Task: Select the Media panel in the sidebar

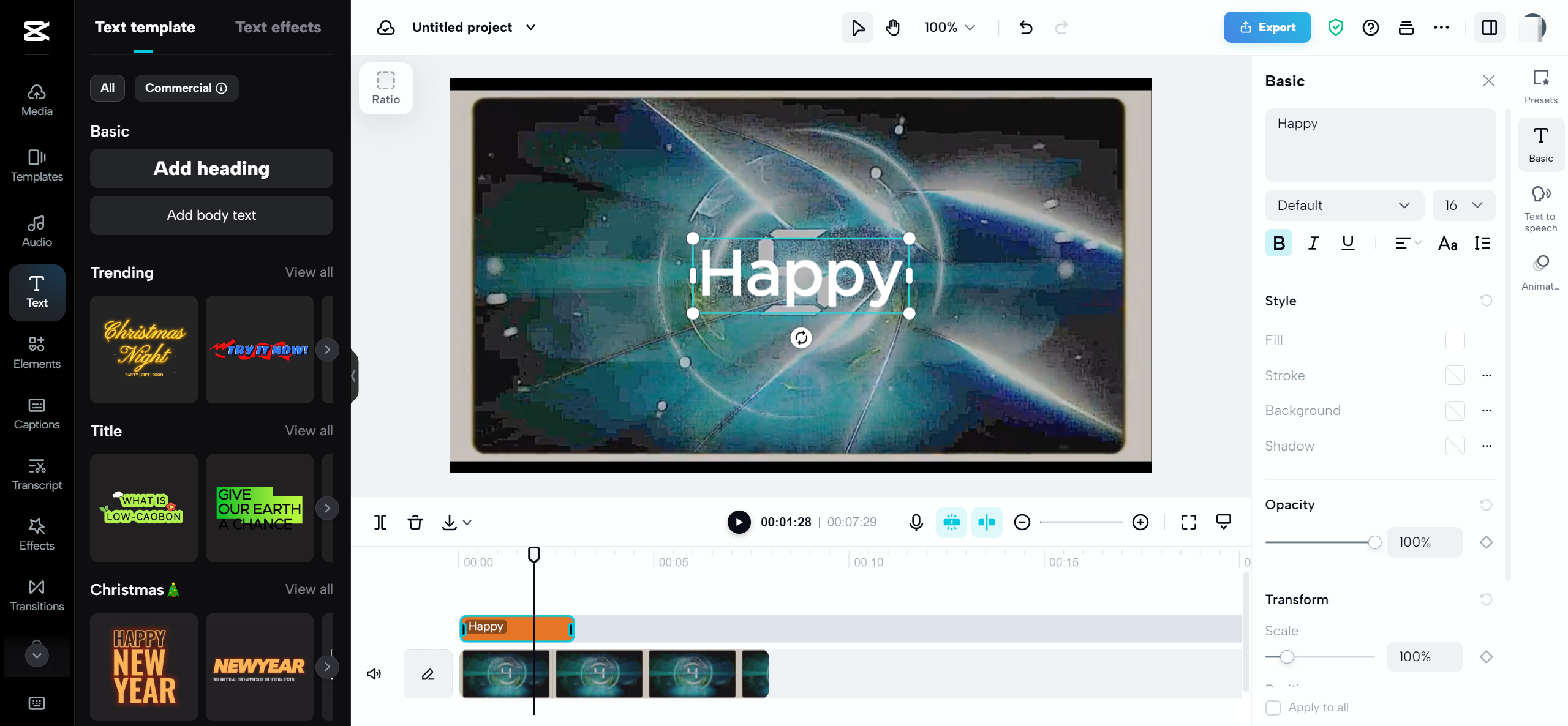Action: [36, 99]
